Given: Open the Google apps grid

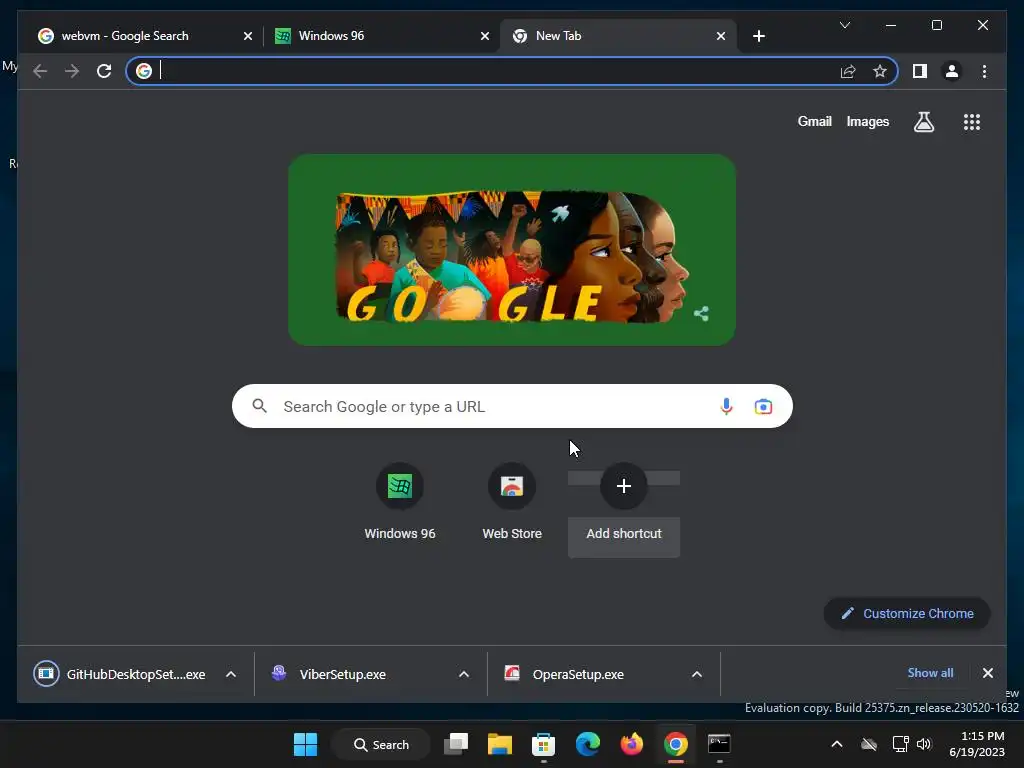Looking at the screenshot, I should tap(972, 122).
